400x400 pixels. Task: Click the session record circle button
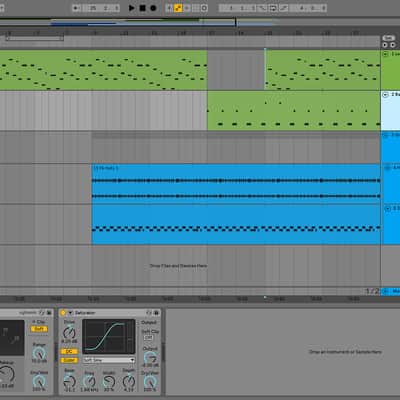[204, 8]
